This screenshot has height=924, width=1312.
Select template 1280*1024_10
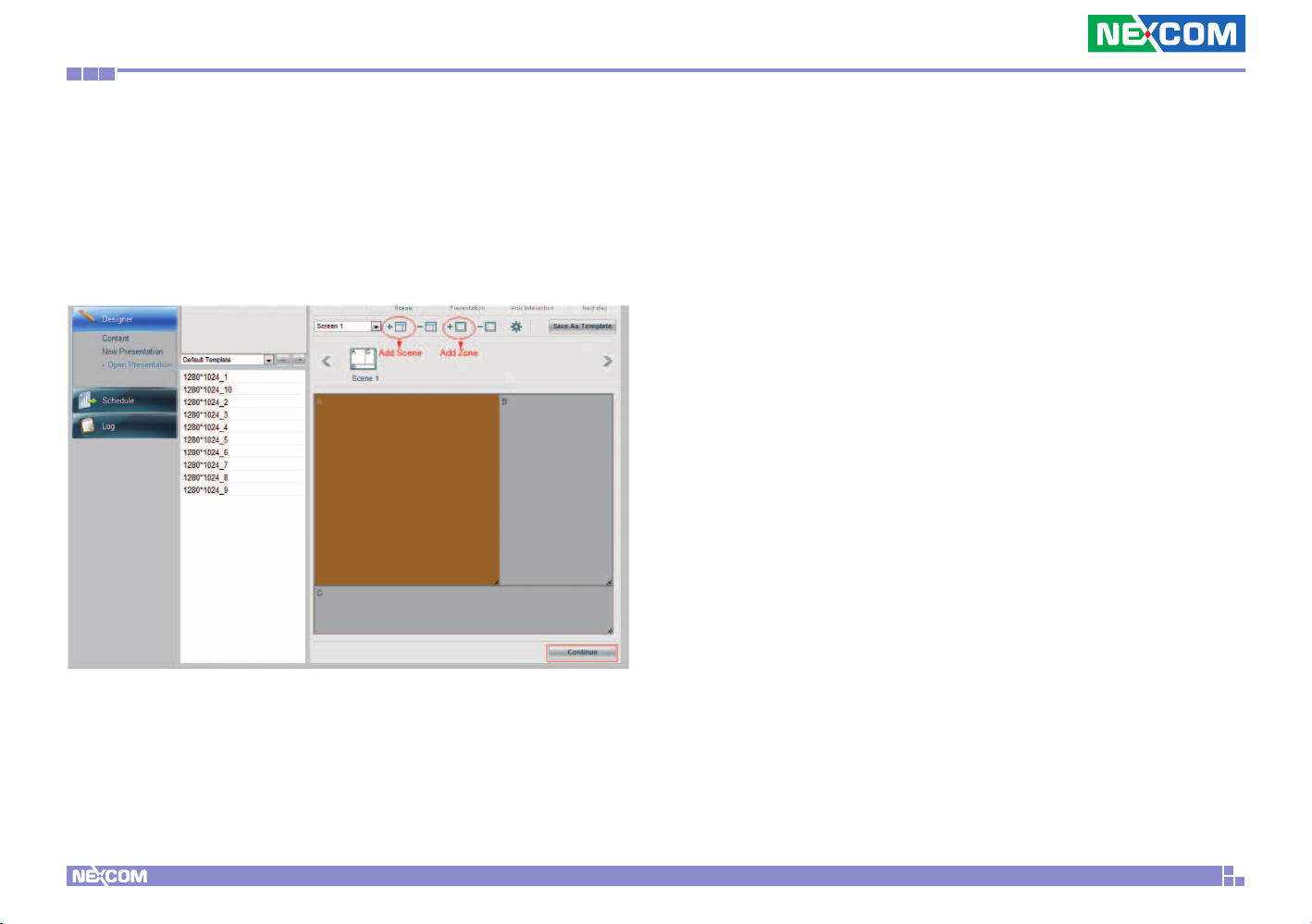click(x=242, y=390)
